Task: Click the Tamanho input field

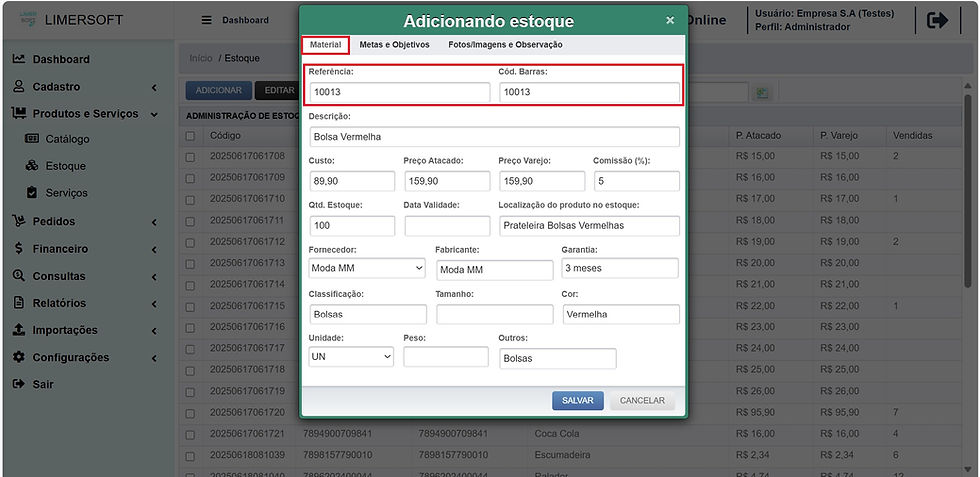Action: (494, 314)
